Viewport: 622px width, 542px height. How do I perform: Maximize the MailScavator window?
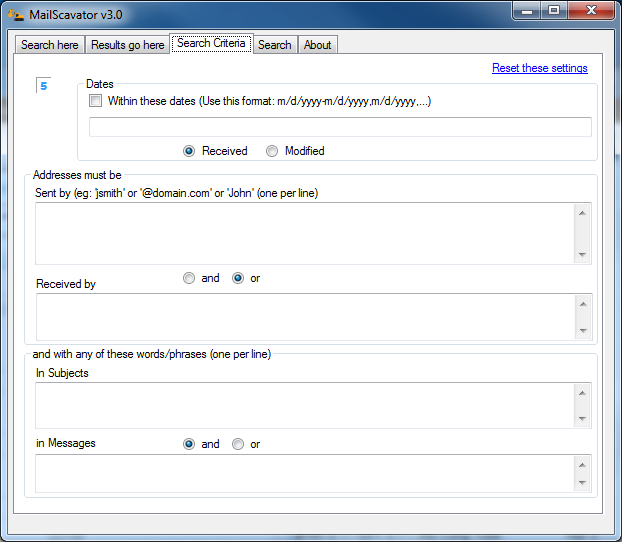coord(554,11)
